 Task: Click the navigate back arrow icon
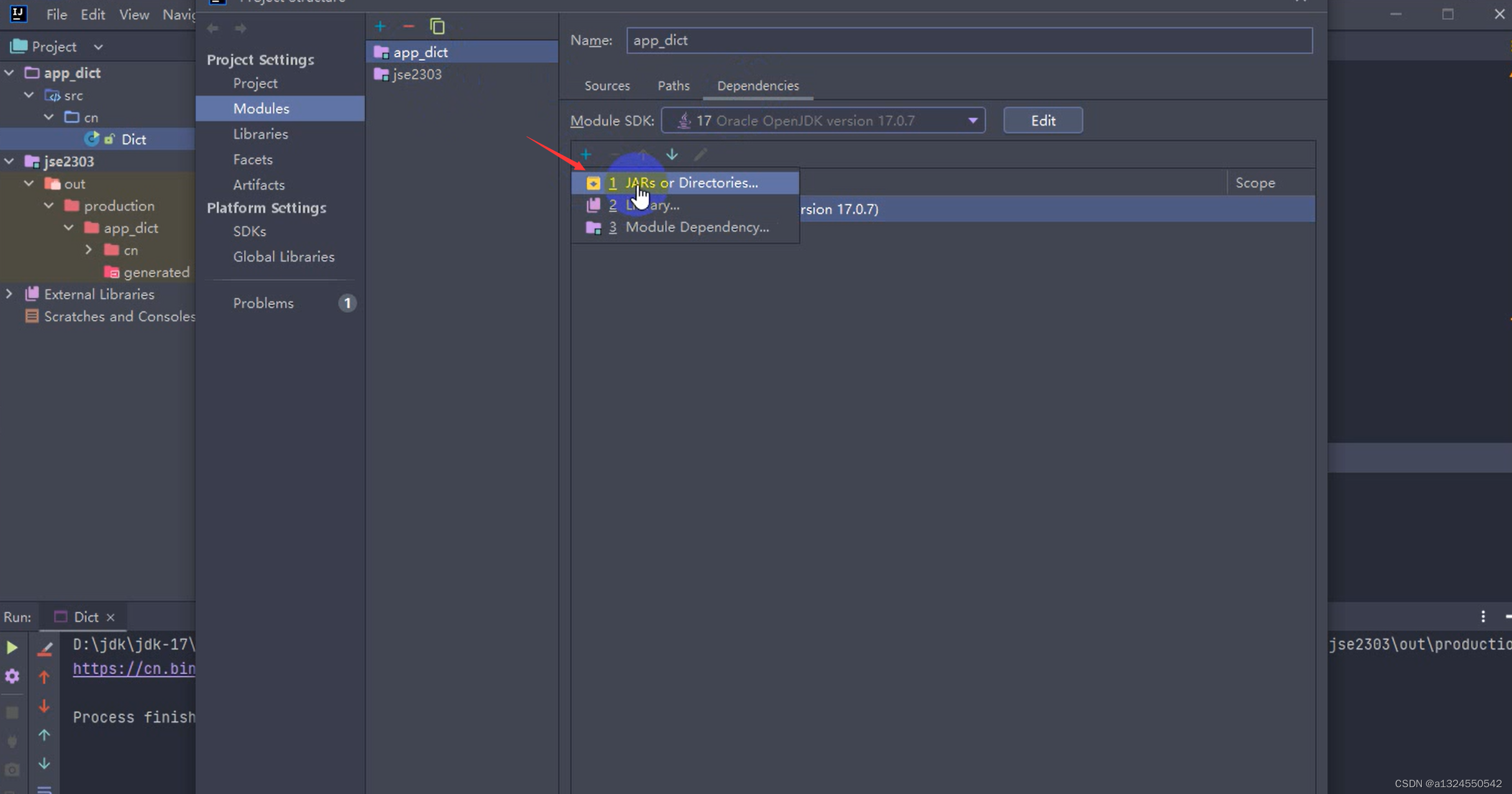click(x=213, y=28)
